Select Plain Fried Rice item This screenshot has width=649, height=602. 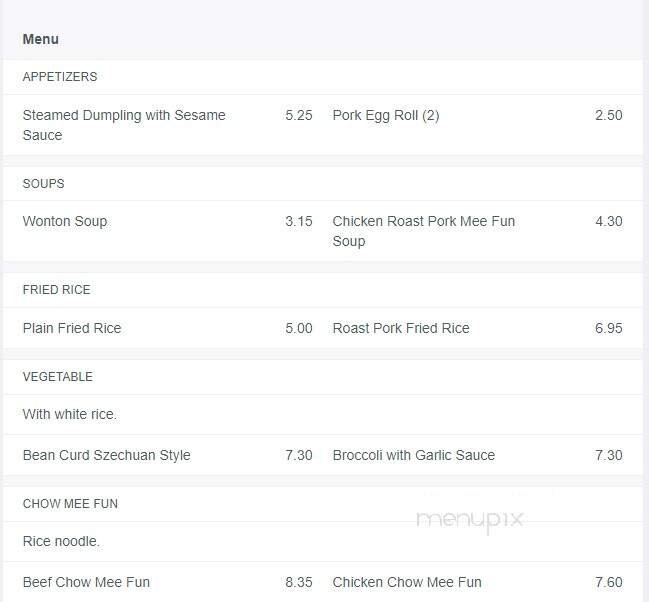72,328
